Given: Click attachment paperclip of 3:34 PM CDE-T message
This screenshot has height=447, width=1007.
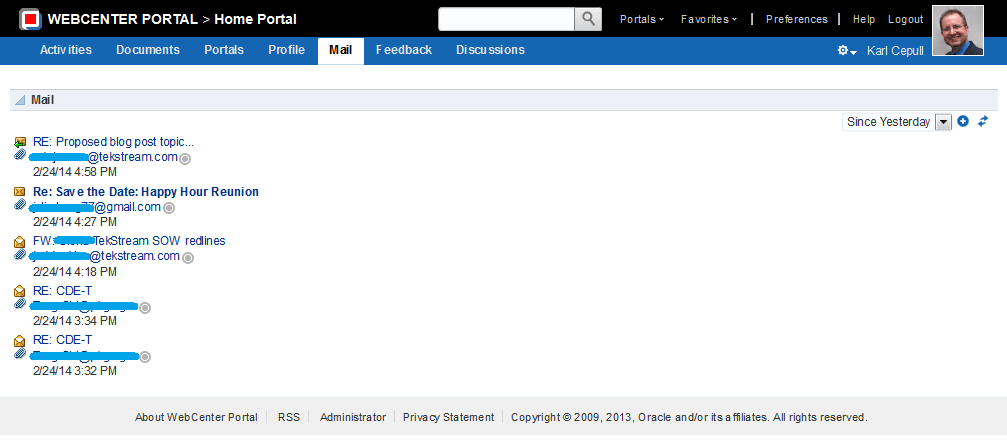Looking at the screenshot, I should [20, 304].
